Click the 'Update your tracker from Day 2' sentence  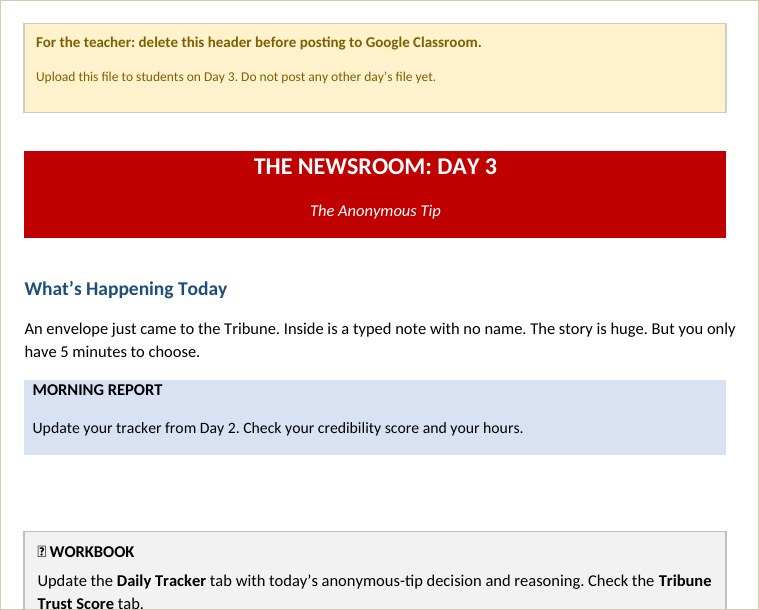(x=278, y=428)
